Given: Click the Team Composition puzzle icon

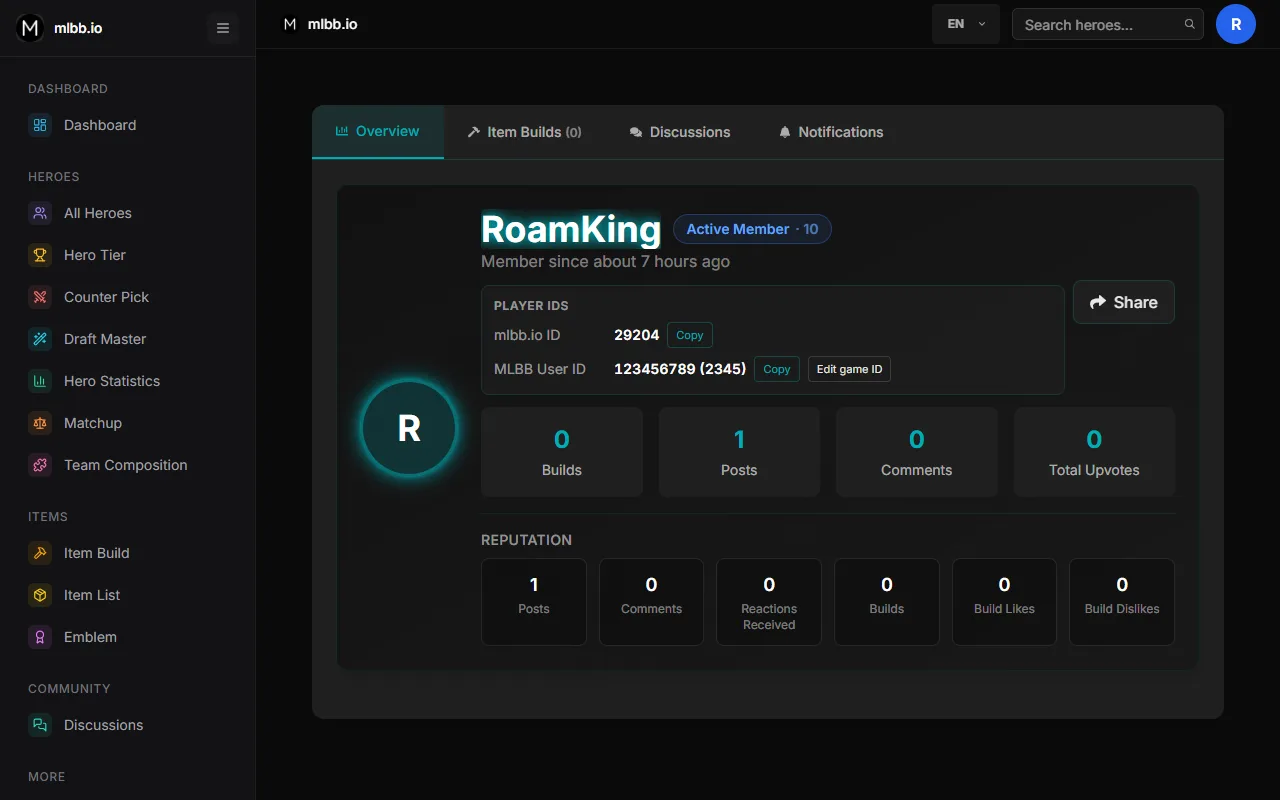Looking at the screenshot, I should click(40, 465).
